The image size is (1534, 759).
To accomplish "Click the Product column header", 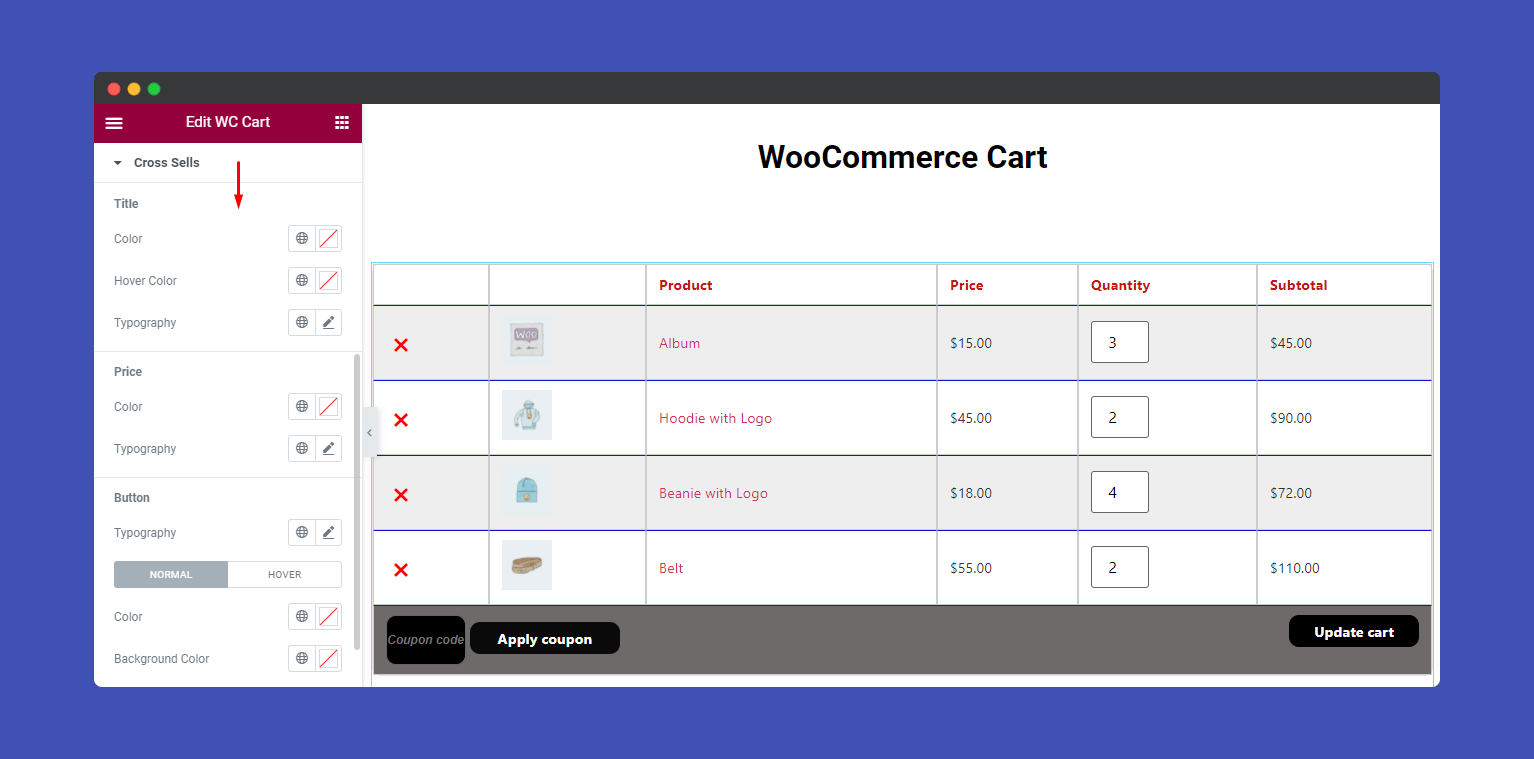I will click(x=686, y=285).
